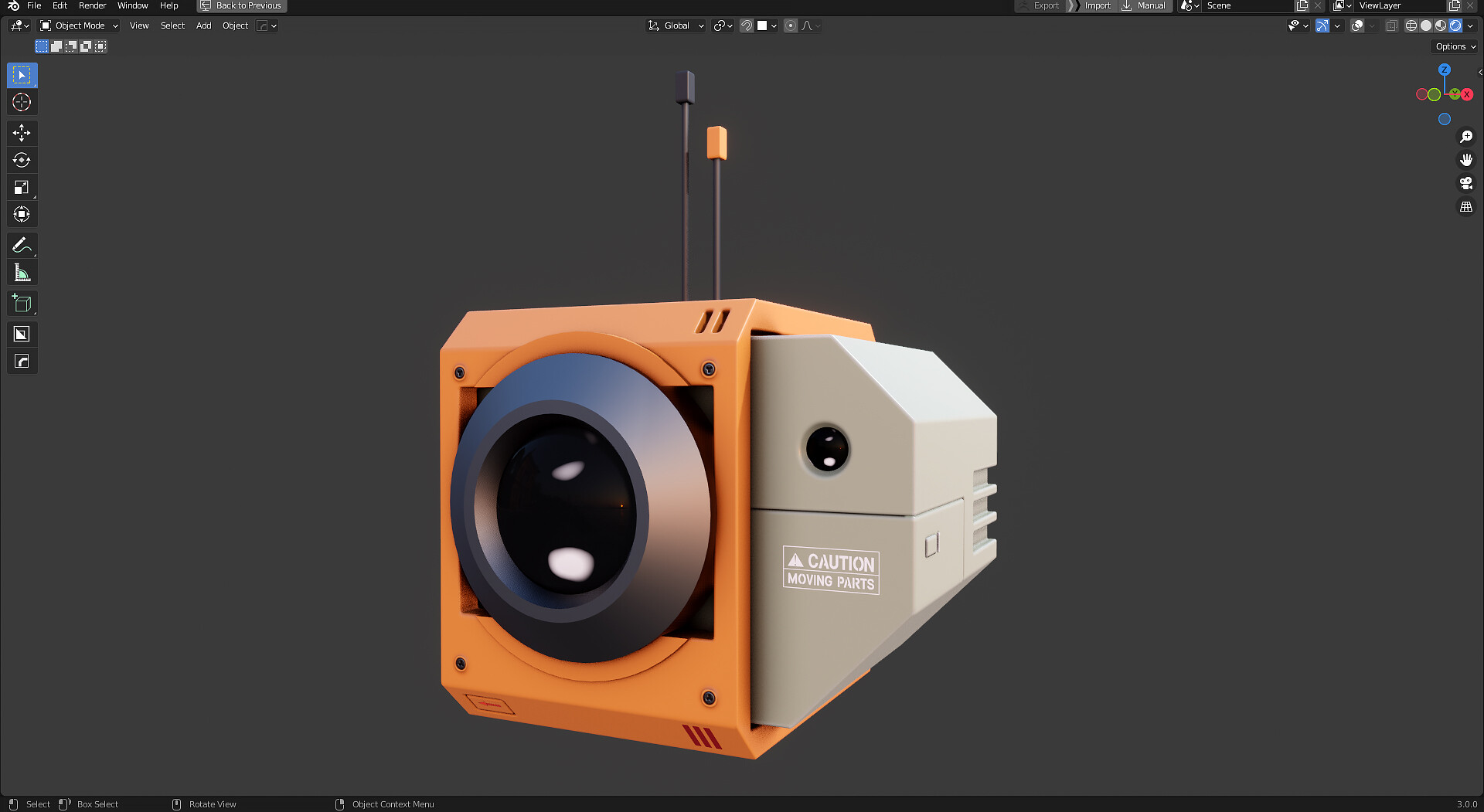Open the Object Mode dropdown

pos(77,25)
